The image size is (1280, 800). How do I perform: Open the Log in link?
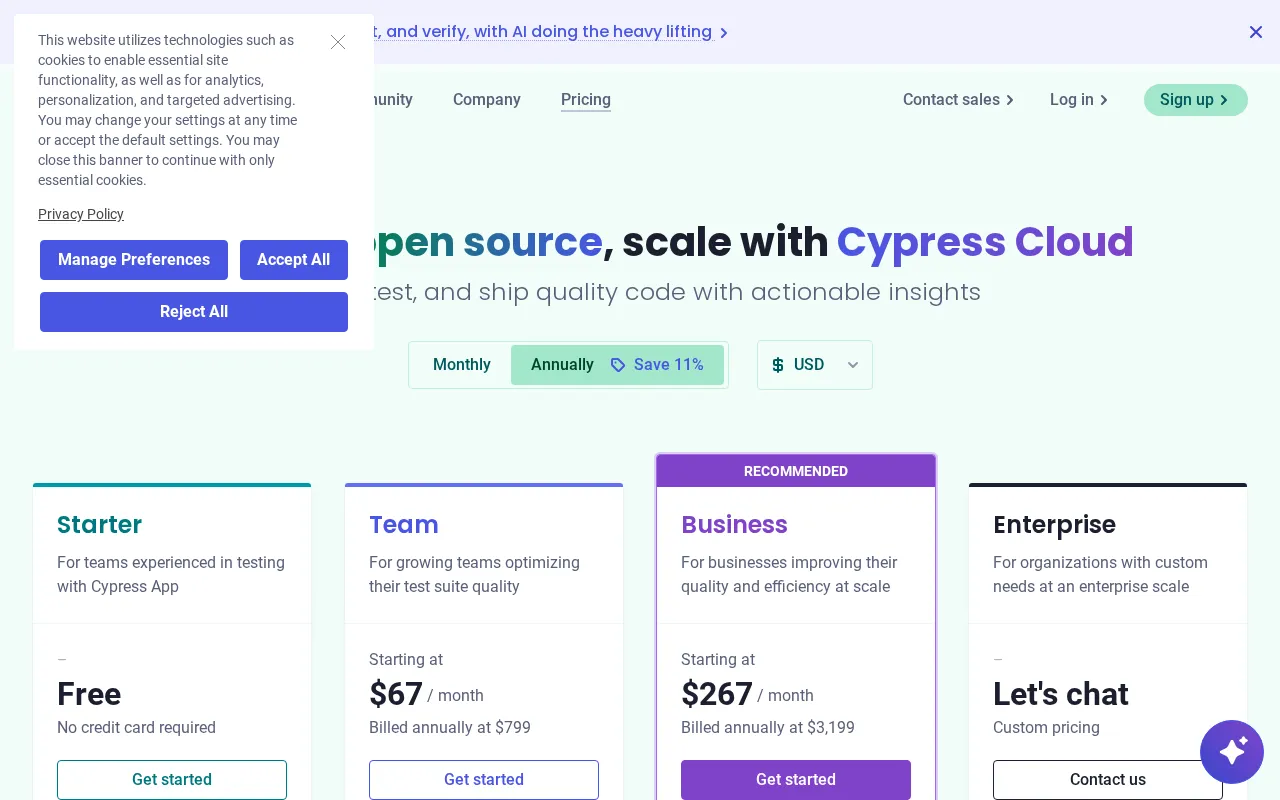(x=1078, y=100)
